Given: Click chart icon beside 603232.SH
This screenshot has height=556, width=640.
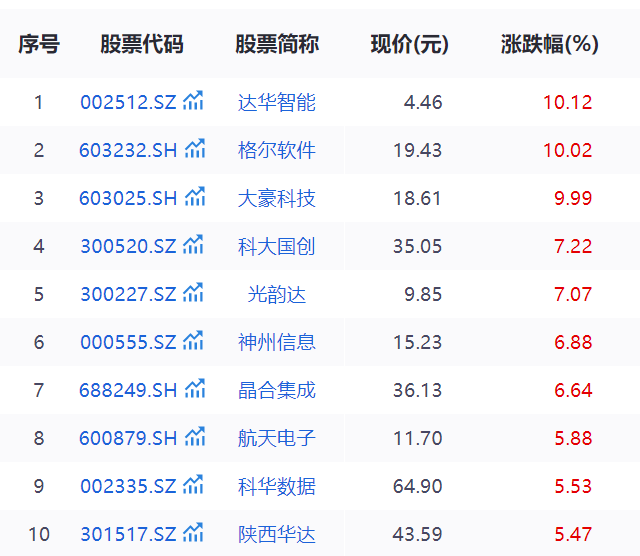Looking at the screenshot, I should tap(195, 149).
